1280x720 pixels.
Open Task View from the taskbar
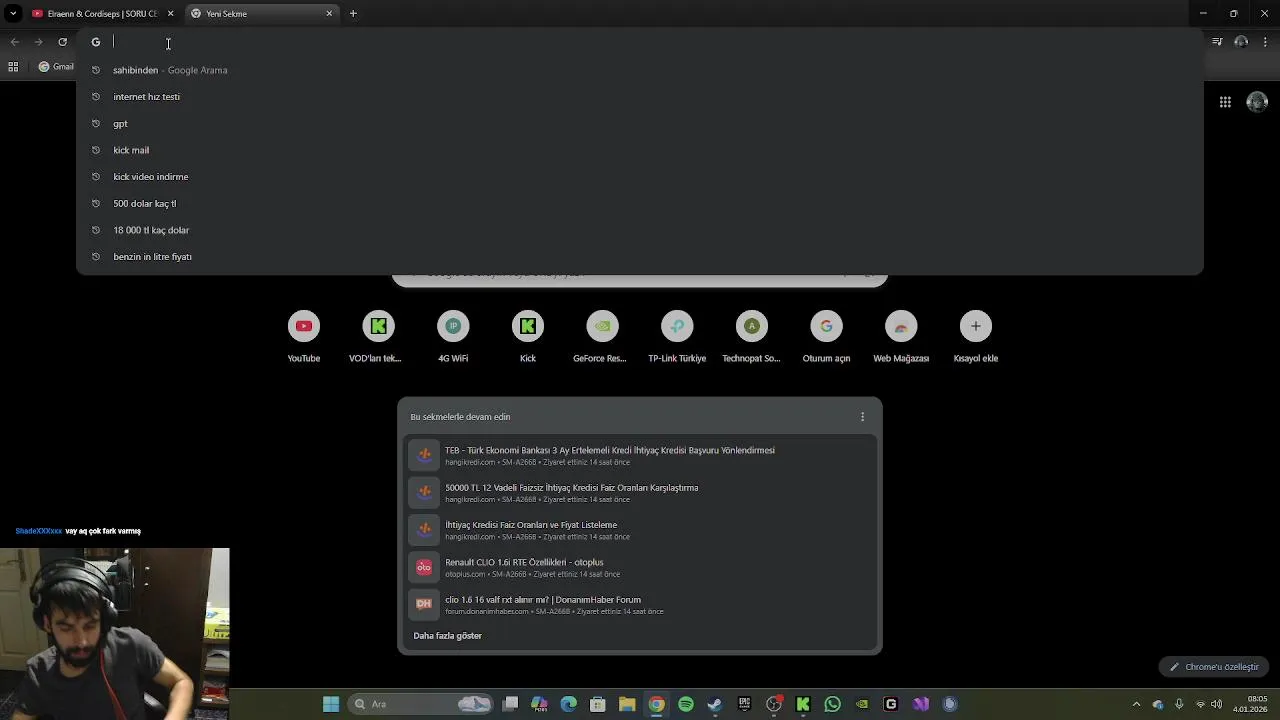[x=510, y=704]
